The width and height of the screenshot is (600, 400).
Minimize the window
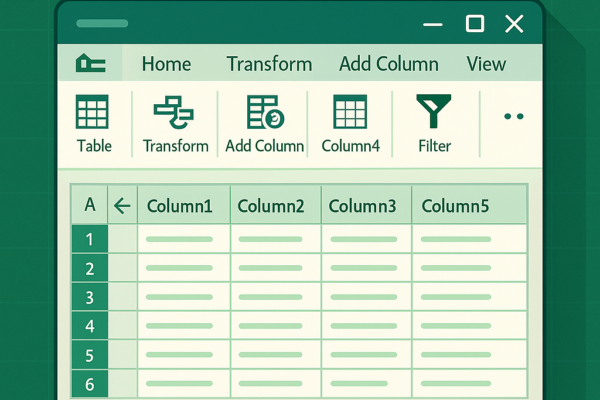[x=433, y=24]
